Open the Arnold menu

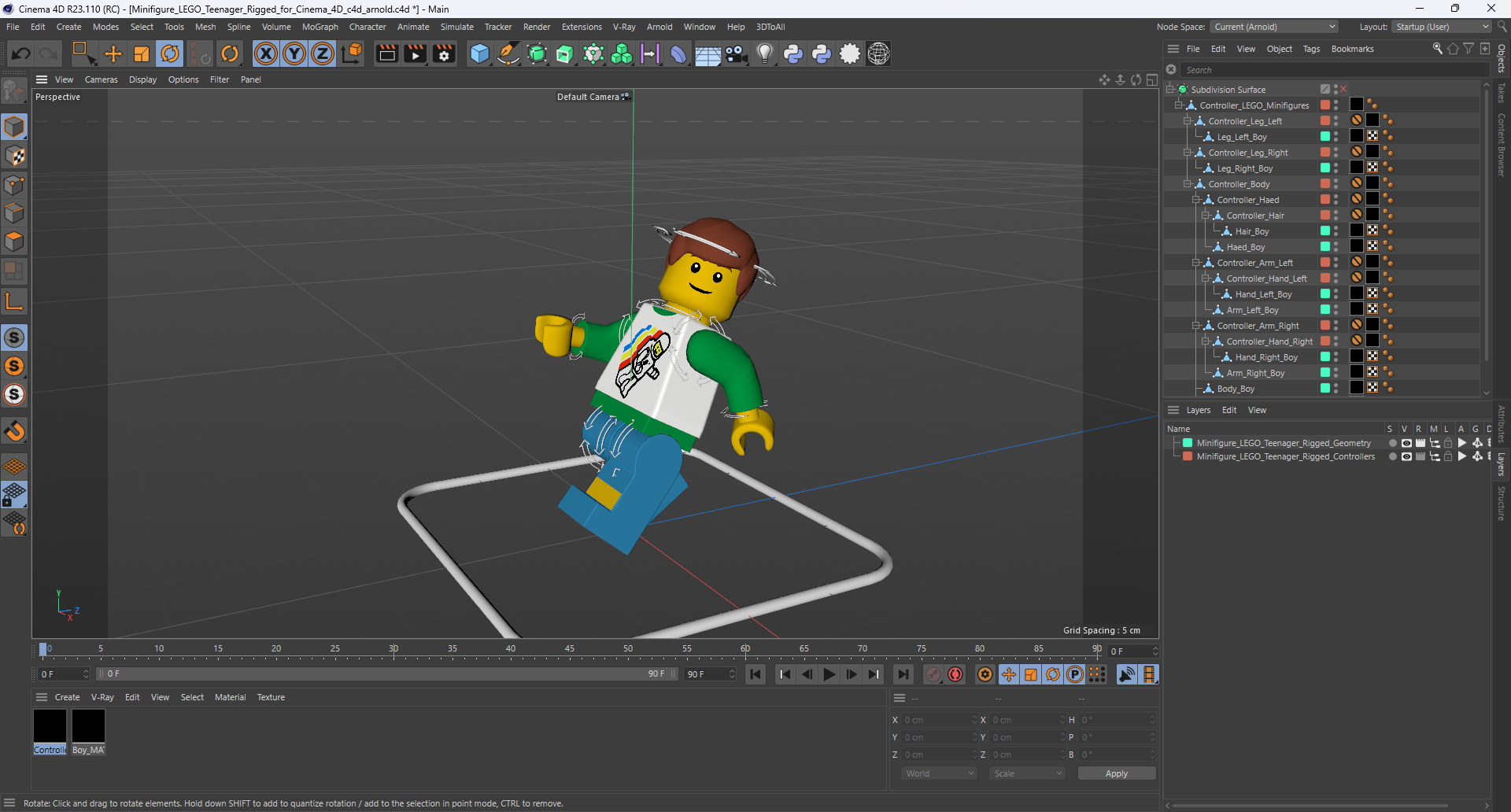[659, 27]
